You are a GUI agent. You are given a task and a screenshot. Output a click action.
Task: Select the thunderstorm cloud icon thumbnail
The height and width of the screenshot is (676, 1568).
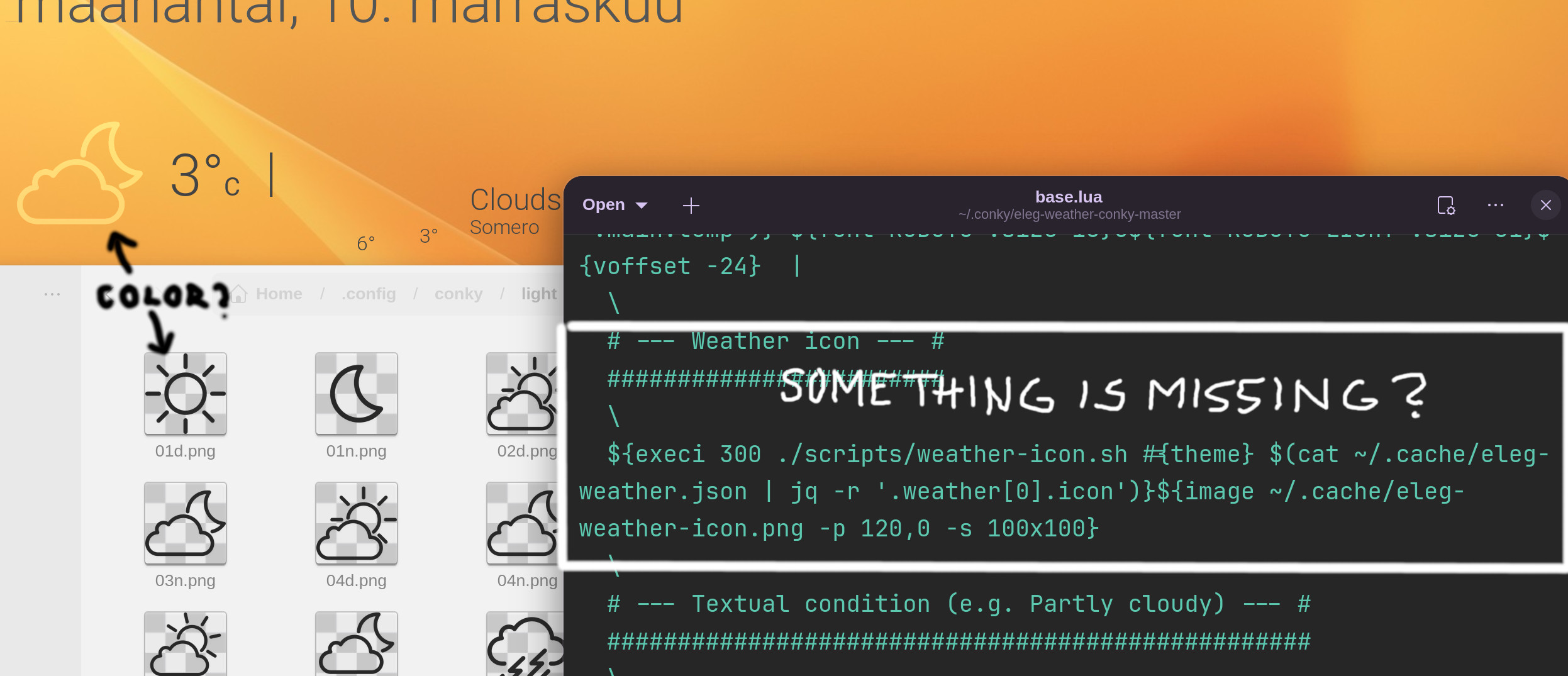tap(526, 648)
